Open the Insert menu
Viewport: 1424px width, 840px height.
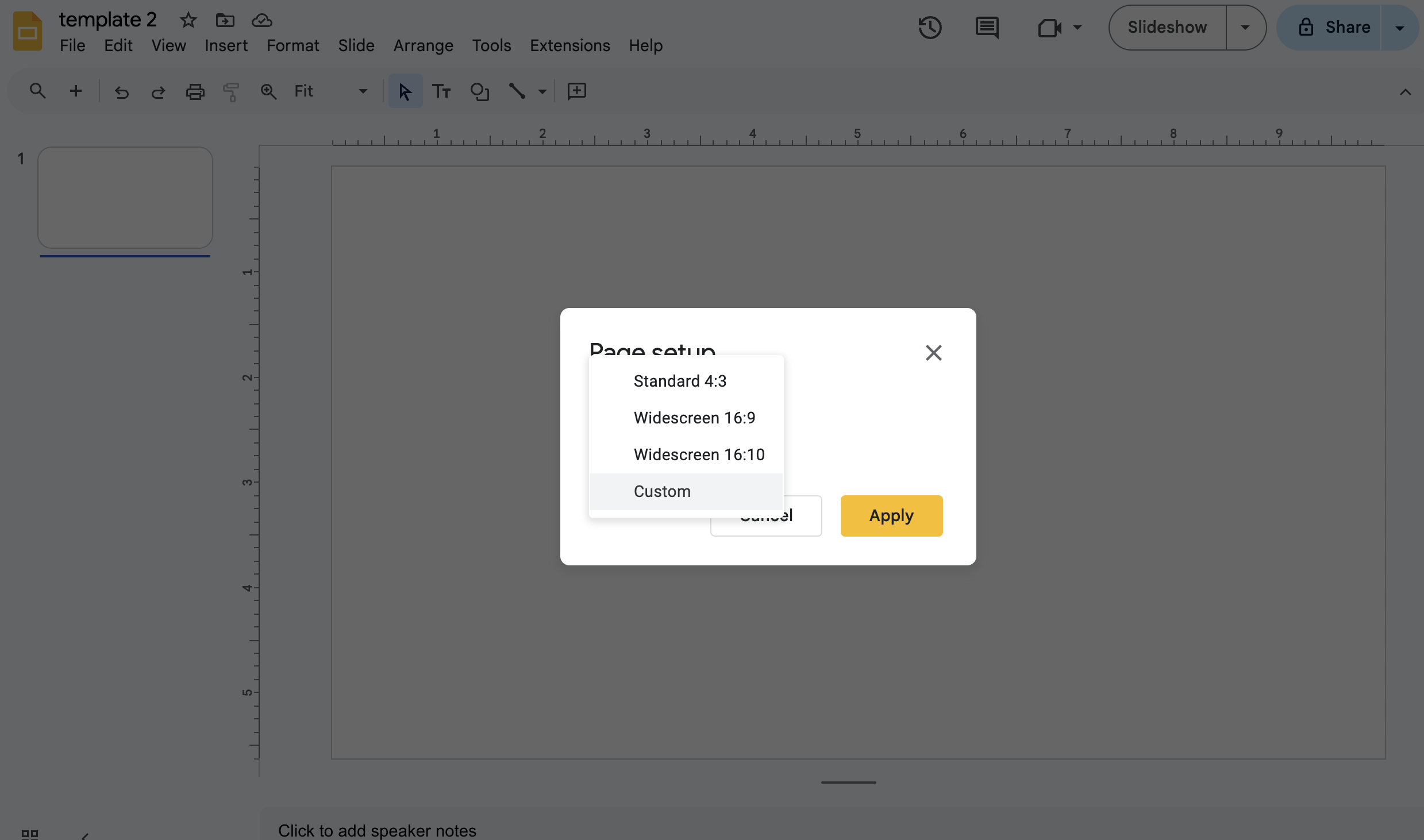[226, 45]
